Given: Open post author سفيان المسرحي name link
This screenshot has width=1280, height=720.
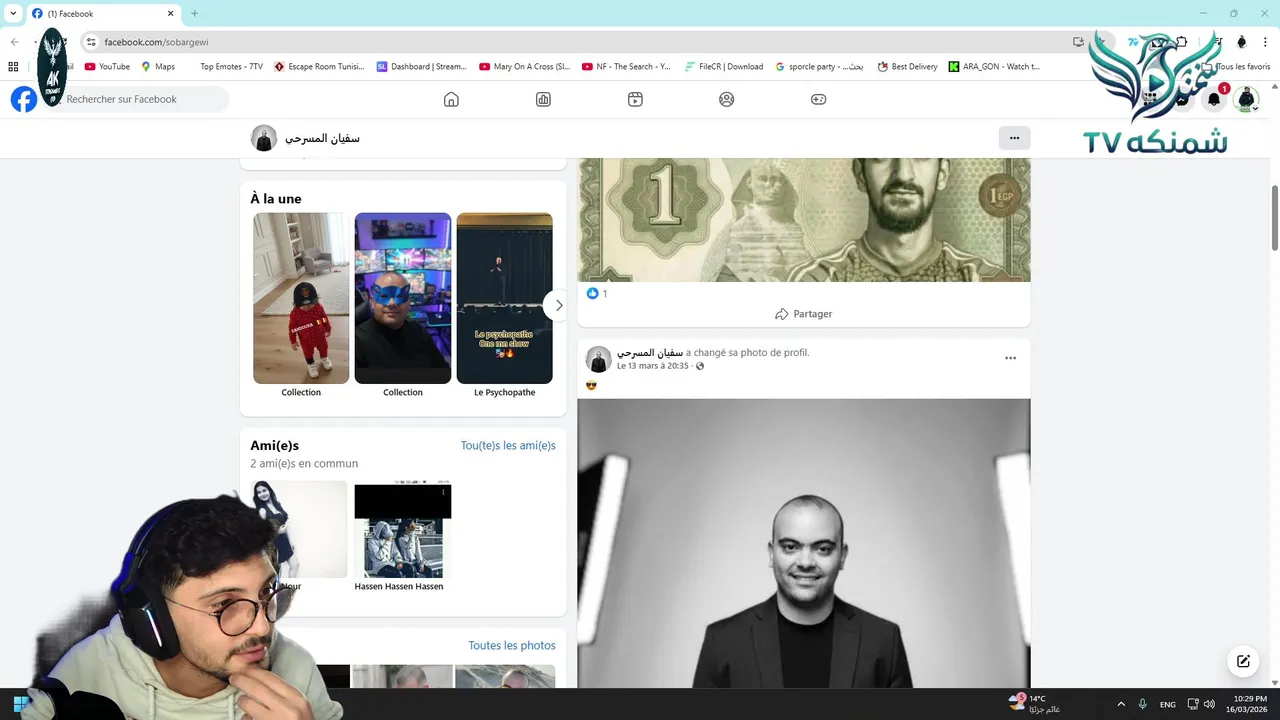Looking at the screenshot, I should 650,352.
